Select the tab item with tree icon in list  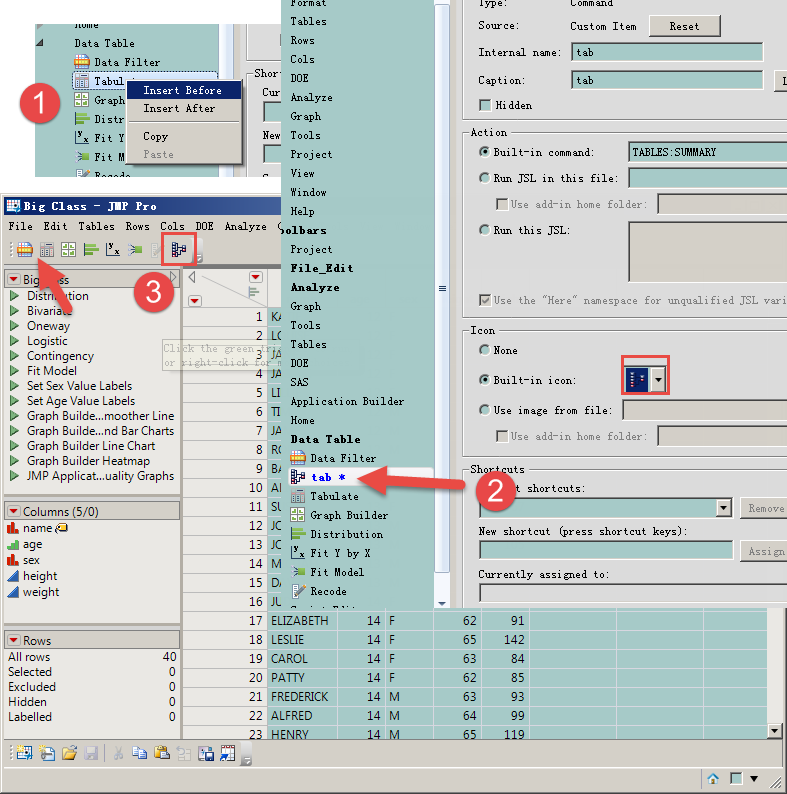point(361,477)
